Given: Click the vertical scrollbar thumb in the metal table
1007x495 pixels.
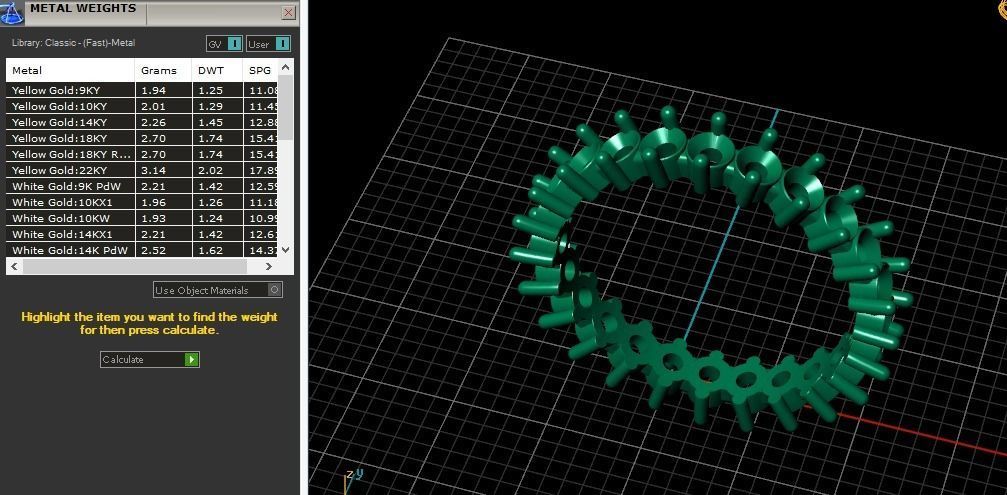Looking at the screenshot, I should (286, 108).
